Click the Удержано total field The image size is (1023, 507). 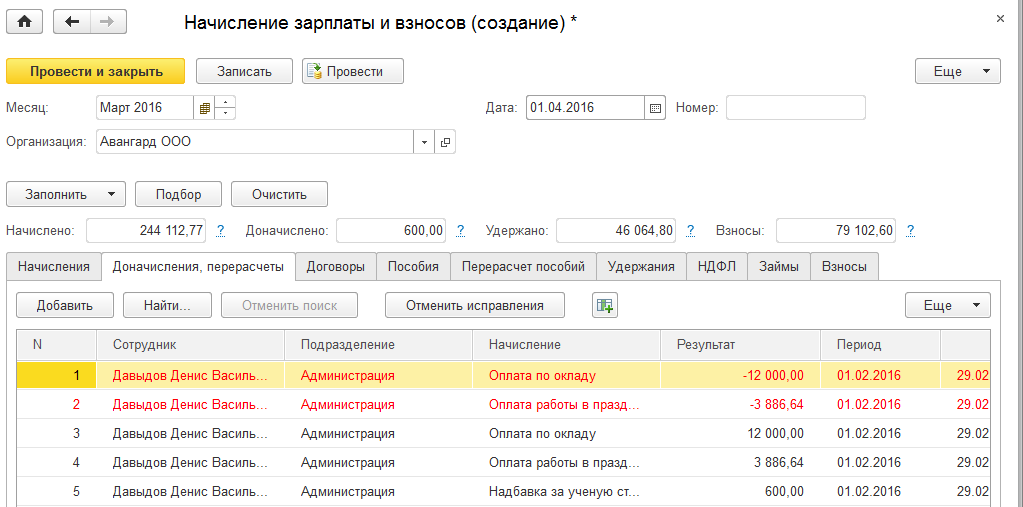[616, 230]
